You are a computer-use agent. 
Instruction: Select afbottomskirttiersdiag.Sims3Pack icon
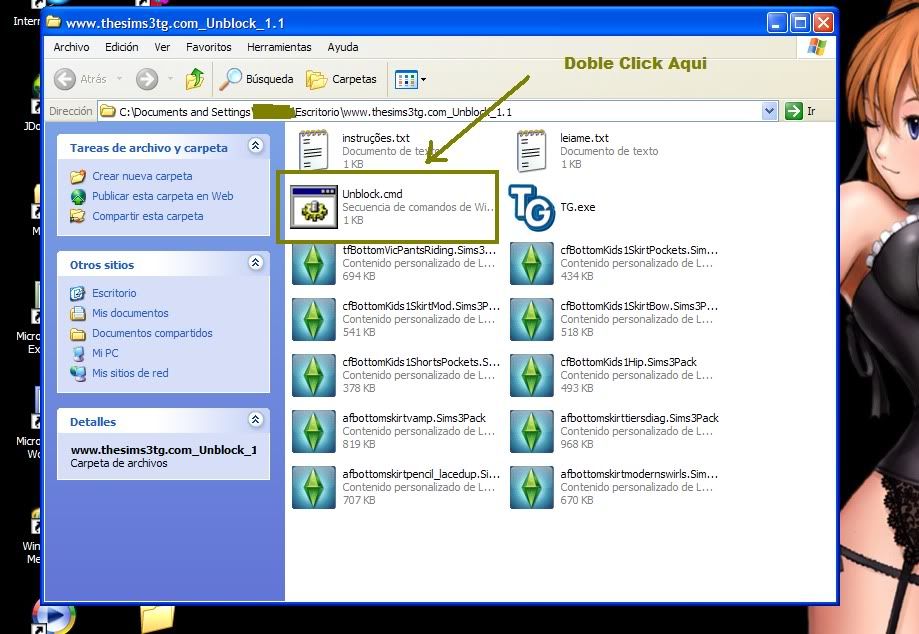[532, 431]
